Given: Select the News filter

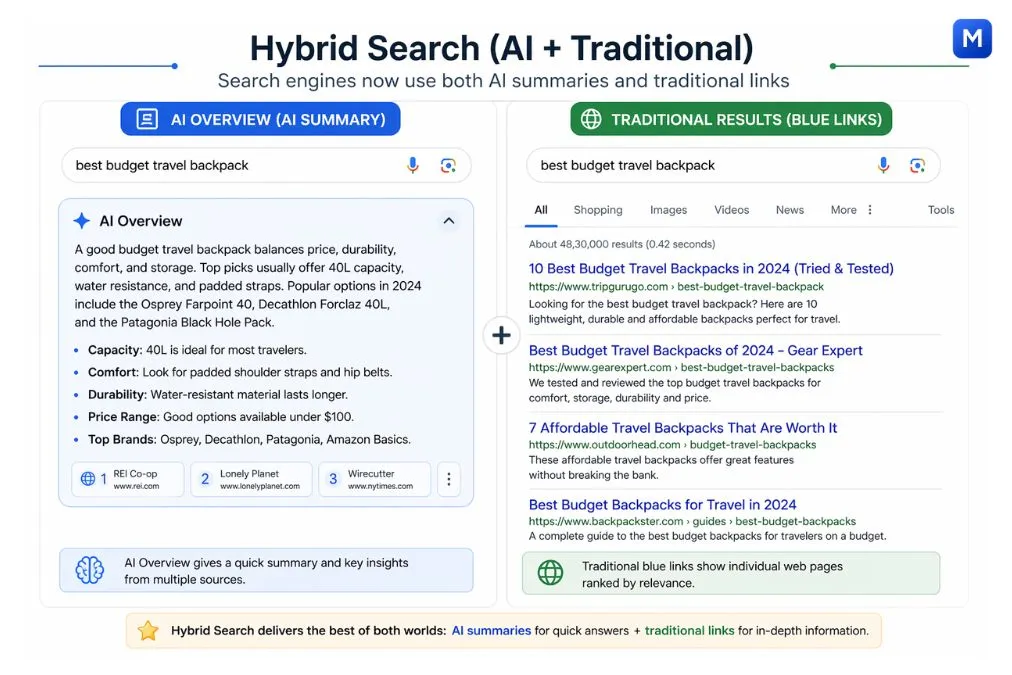Looking at the screenshot, I should [789, 210].
